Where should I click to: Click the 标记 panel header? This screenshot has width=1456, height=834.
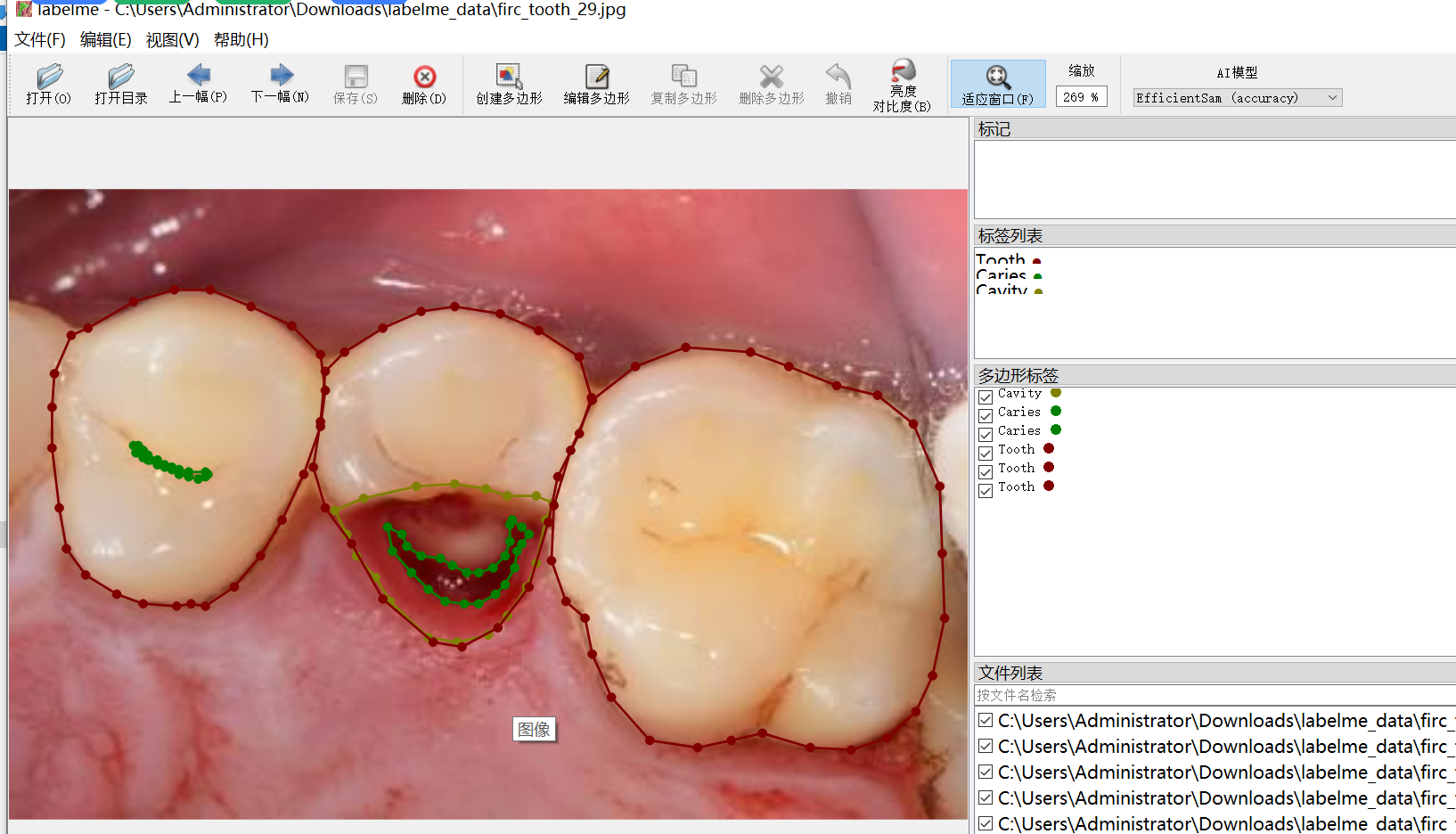click(1215, 129)
